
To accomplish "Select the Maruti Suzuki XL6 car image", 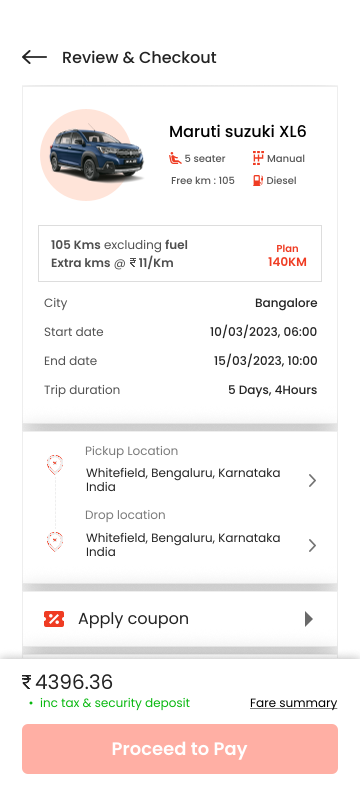I will 92,154.
